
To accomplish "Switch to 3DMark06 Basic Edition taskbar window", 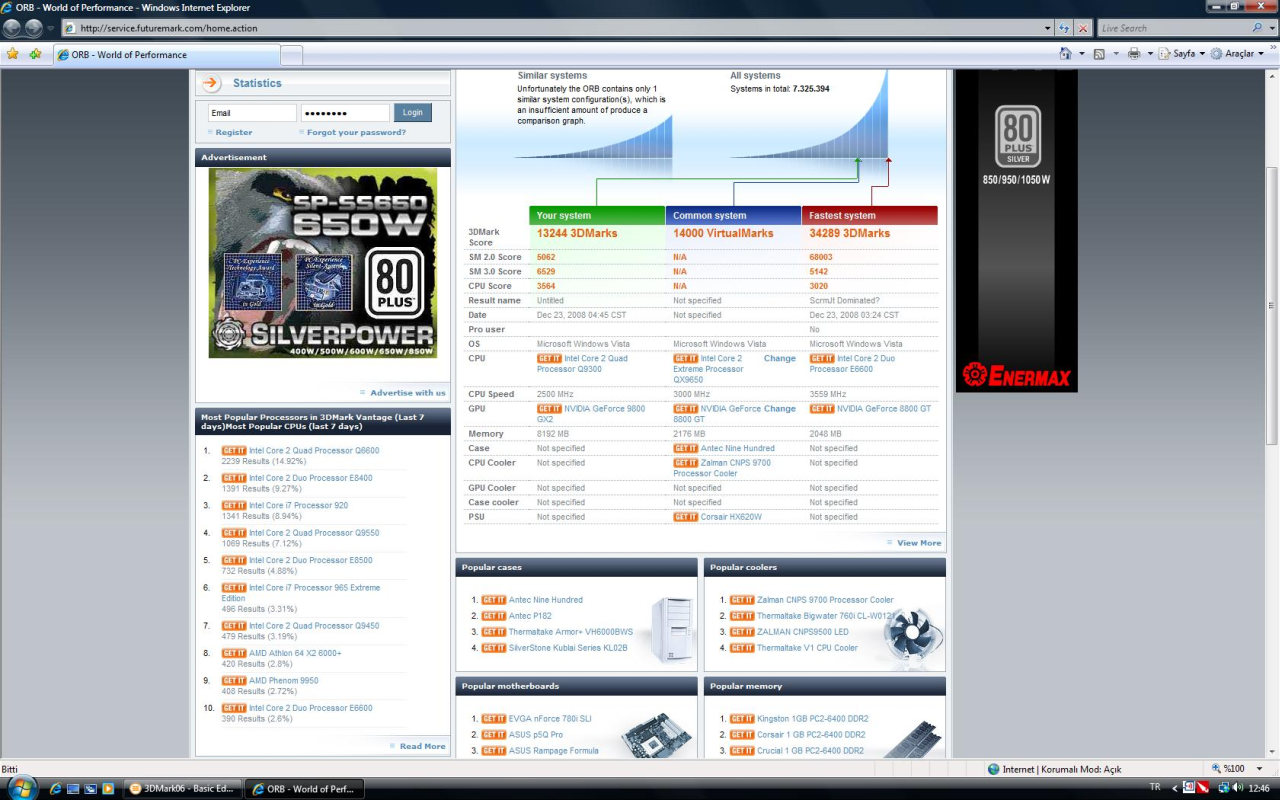I will pos(183,788).
